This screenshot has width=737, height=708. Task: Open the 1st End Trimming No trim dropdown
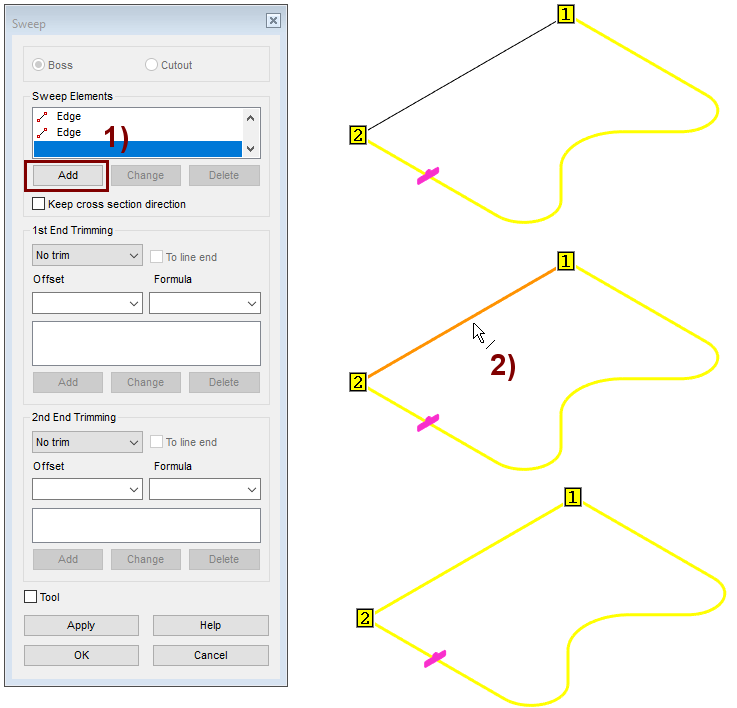(87, 256)
